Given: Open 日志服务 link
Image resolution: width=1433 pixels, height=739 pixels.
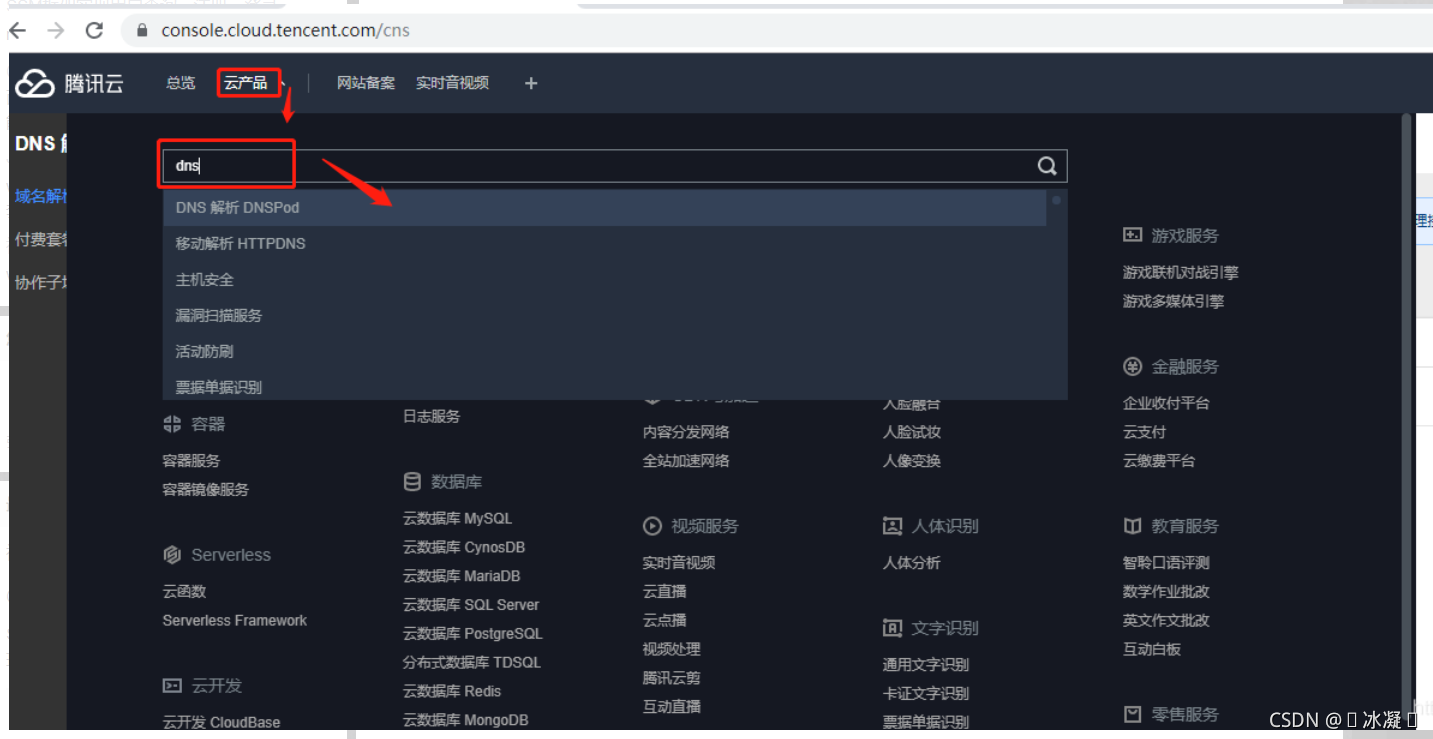Looking at the screenshot, I should (431, 417).
